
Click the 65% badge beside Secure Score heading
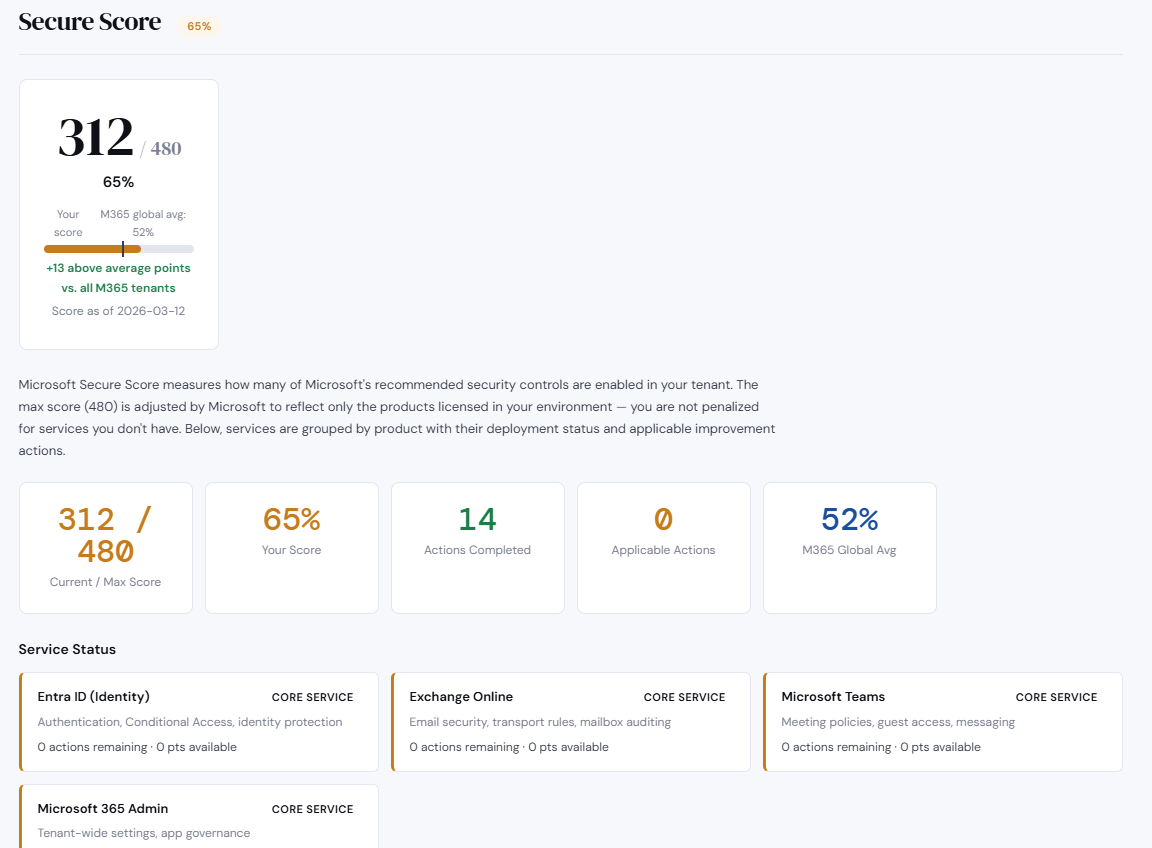[198, 26]
